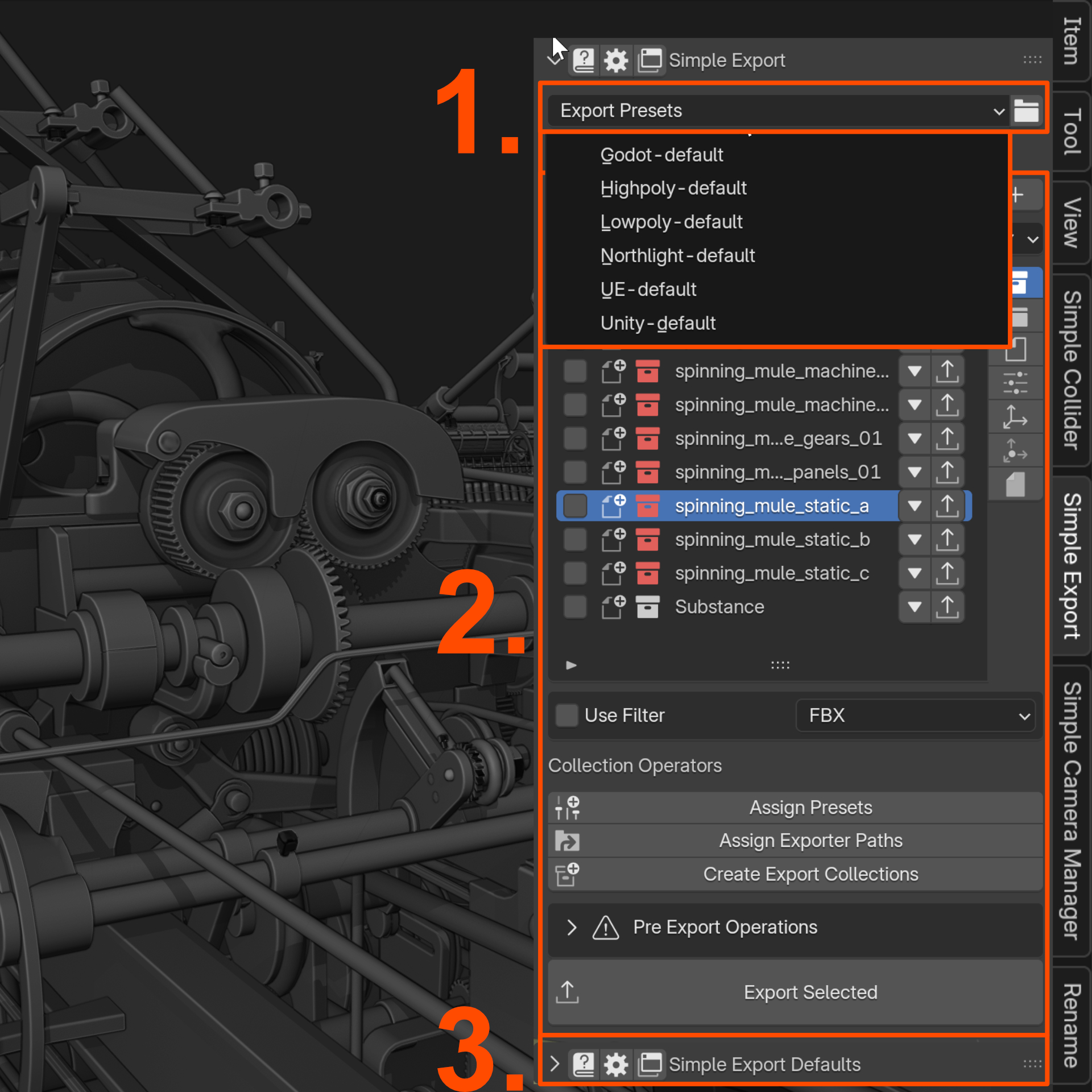Open the Export Presets dropdown
This screenshot has height=1092, width=1092.
(777, 111)
